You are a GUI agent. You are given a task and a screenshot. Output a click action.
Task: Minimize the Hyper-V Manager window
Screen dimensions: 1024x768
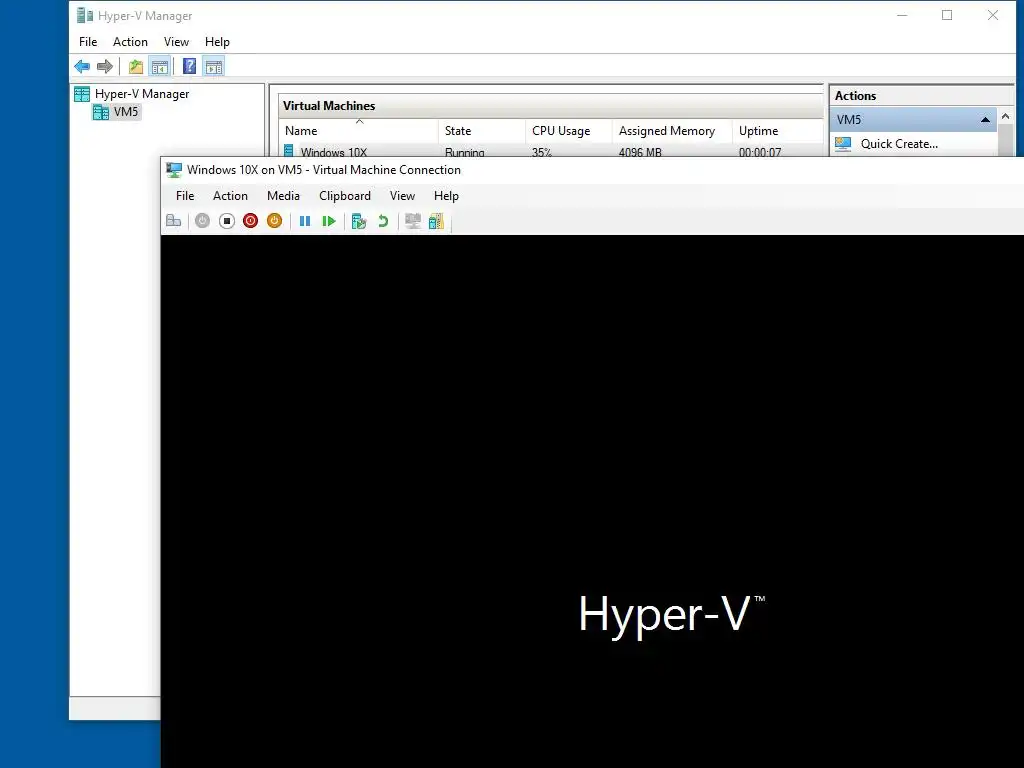902,15
